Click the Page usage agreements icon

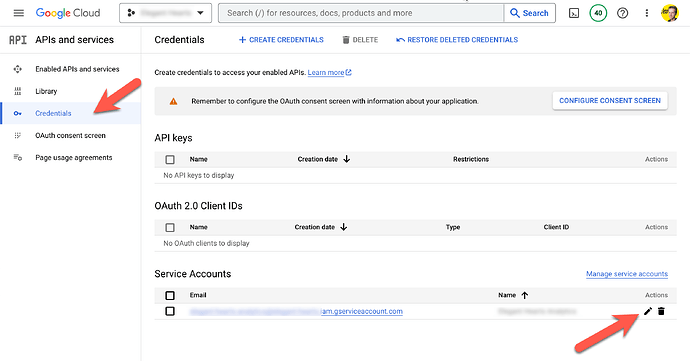pyautogui.click(x=18, y=158)
